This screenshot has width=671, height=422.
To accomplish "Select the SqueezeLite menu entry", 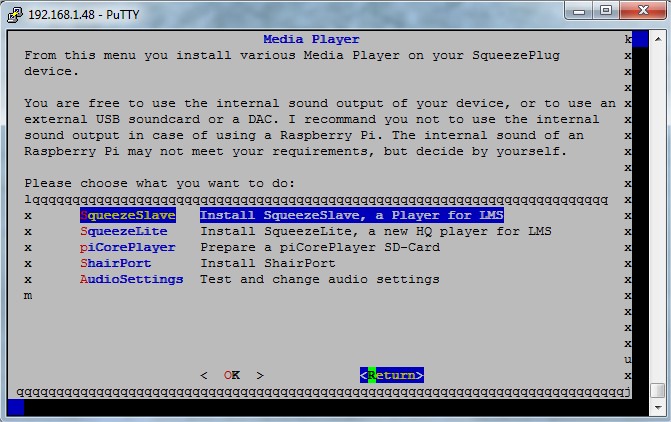I will pyautogui.click(x=124, y=232).
